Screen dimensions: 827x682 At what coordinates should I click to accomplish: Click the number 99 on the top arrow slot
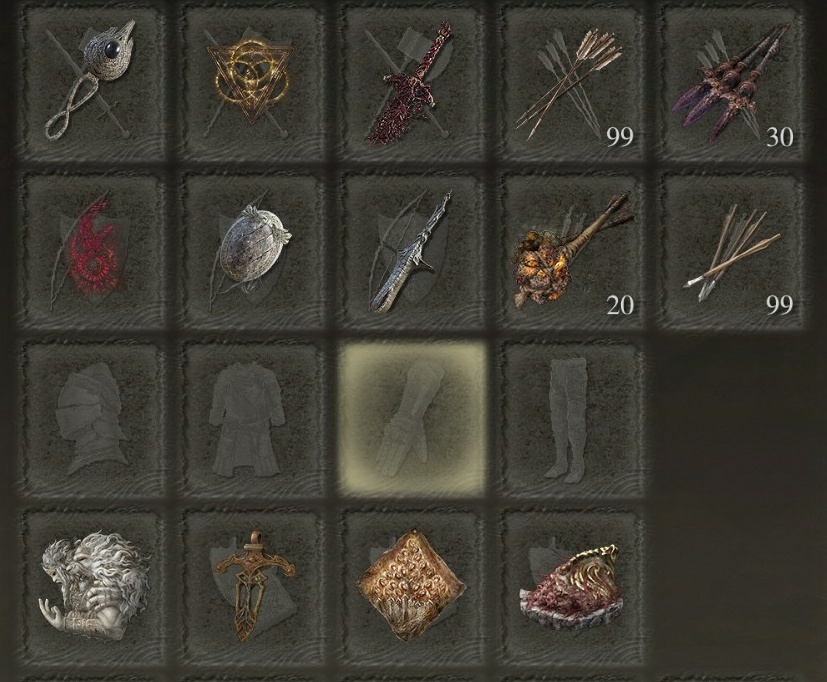pos(620,137)
